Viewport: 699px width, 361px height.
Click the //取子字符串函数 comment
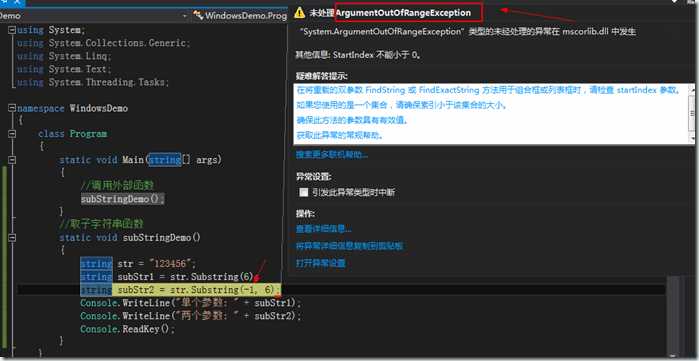tap(101, 224)
